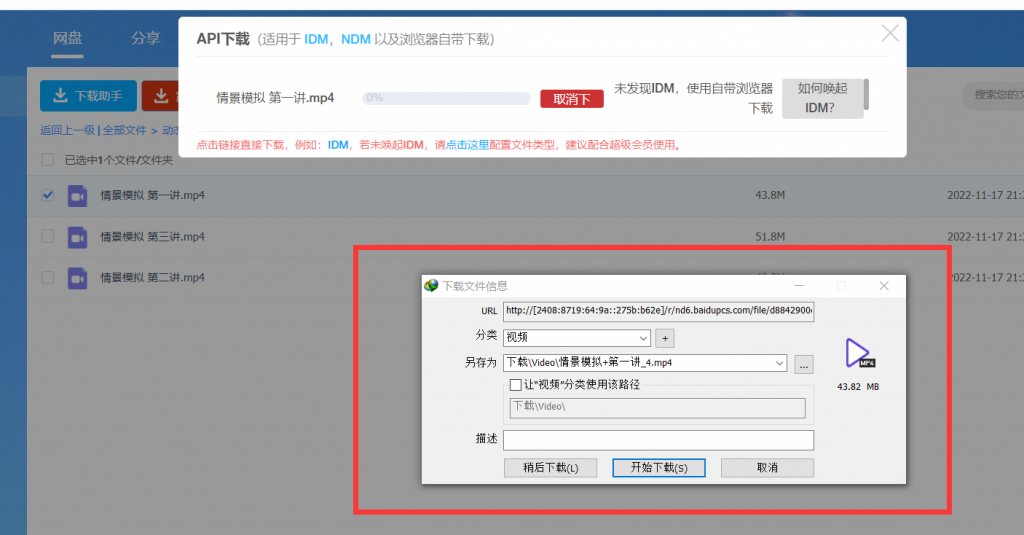
Task: Click 开始下载(S) button
Action: [659, 468]
